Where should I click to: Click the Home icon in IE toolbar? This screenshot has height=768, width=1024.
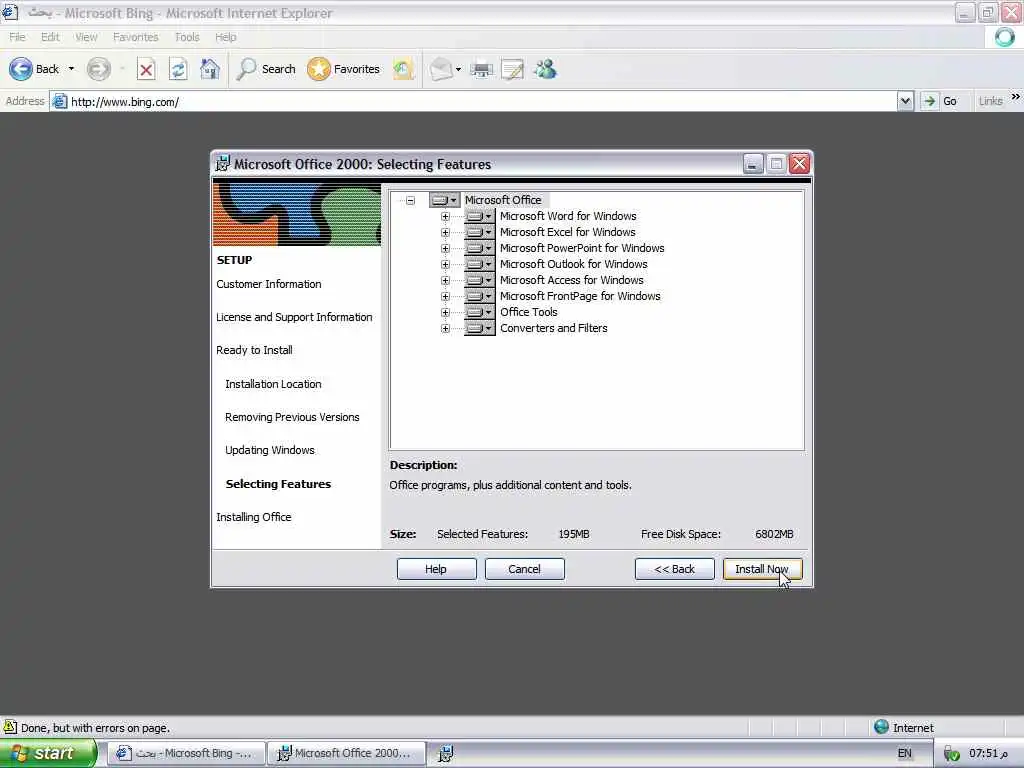[210, 69]
